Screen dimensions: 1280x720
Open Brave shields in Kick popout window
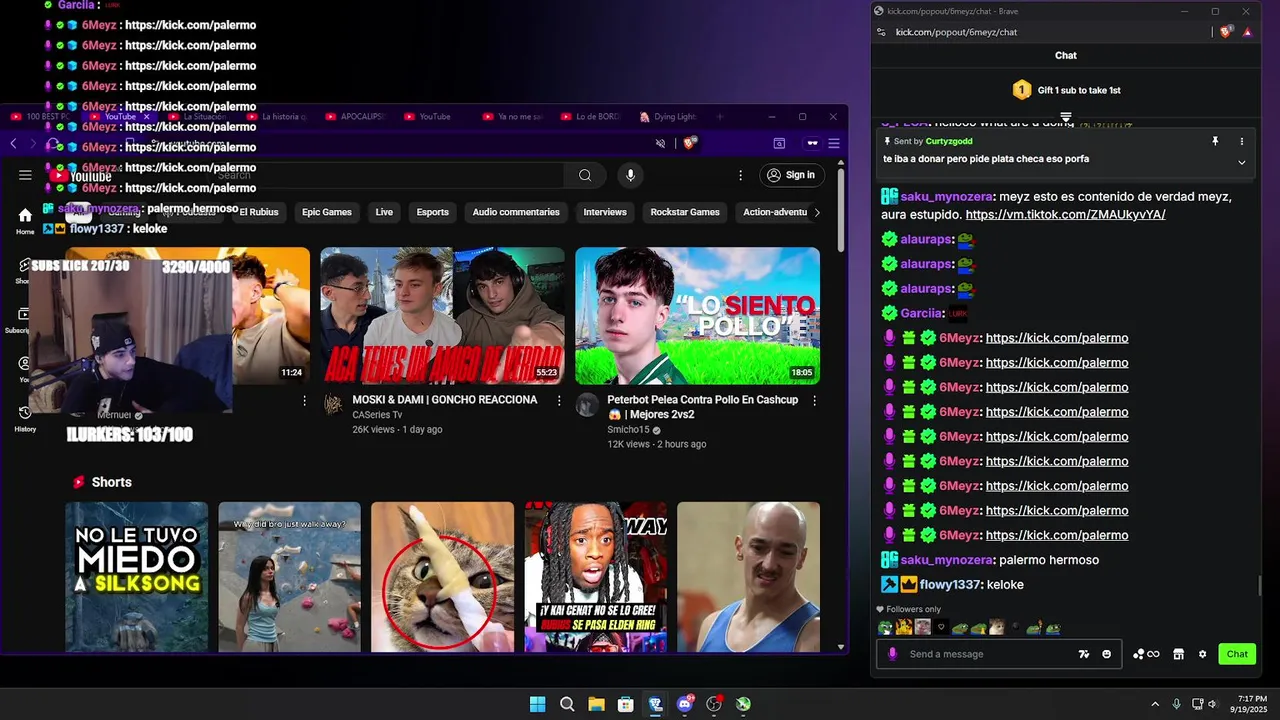tap(1226, 32)
